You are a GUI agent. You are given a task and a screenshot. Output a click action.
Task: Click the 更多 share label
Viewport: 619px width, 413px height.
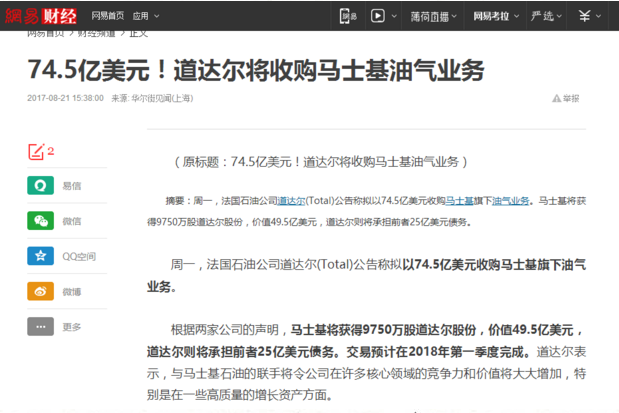pyautogui.click(x=72, y=327)
